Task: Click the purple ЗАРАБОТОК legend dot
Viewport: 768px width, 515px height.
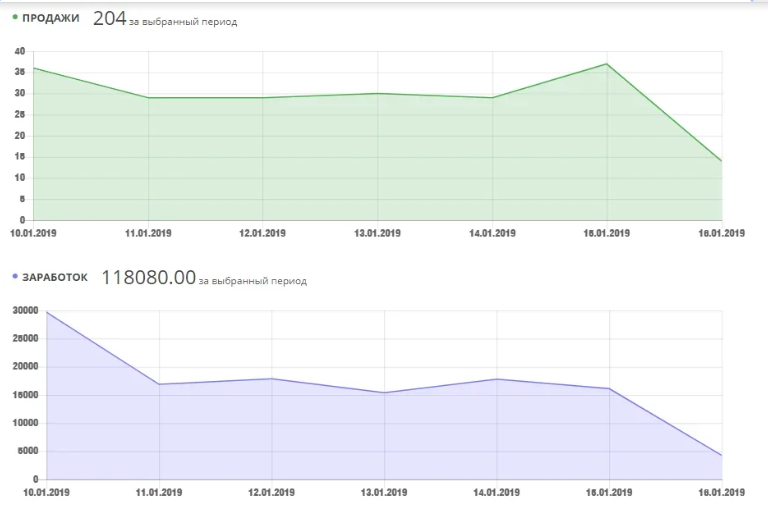Action: point(15,276)
